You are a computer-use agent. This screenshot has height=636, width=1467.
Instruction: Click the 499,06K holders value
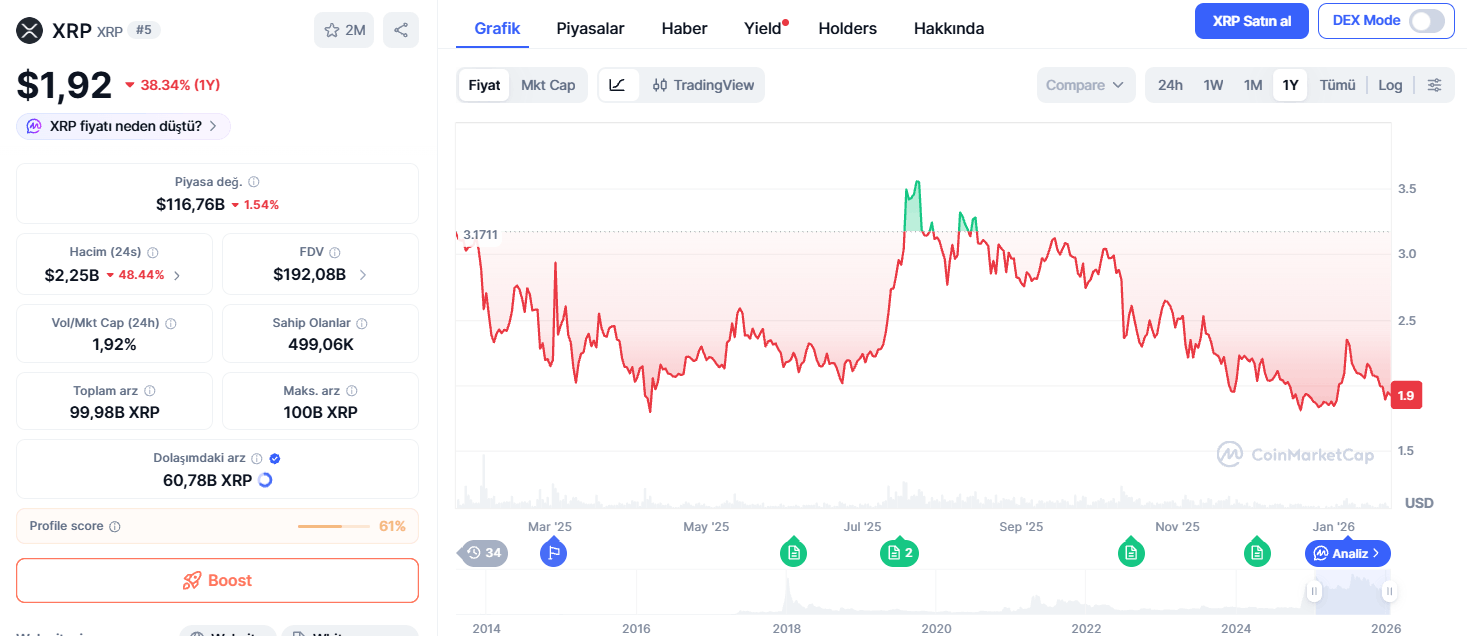(320, 345)
